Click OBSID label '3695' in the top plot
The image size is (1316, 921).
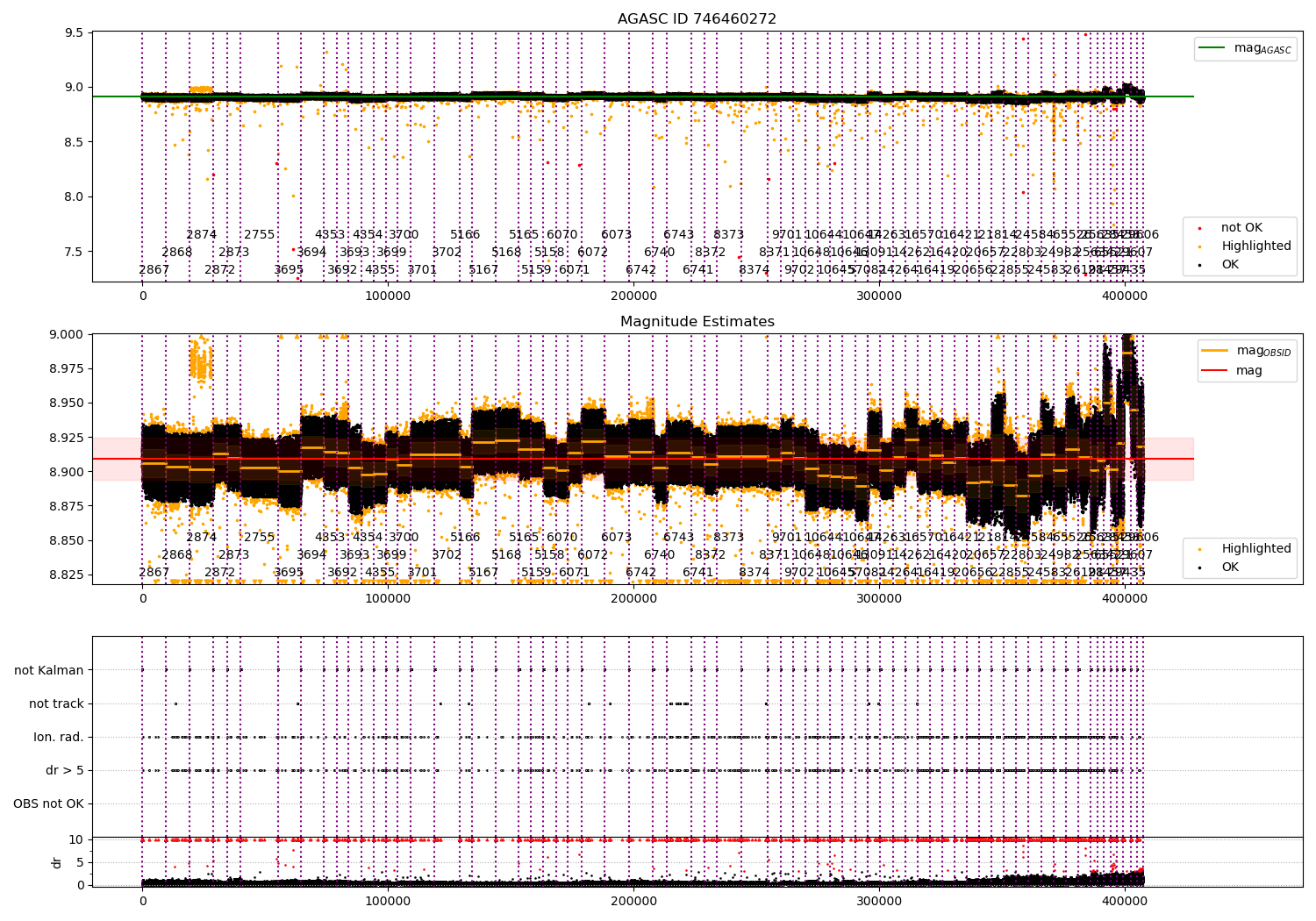point(289,269)
